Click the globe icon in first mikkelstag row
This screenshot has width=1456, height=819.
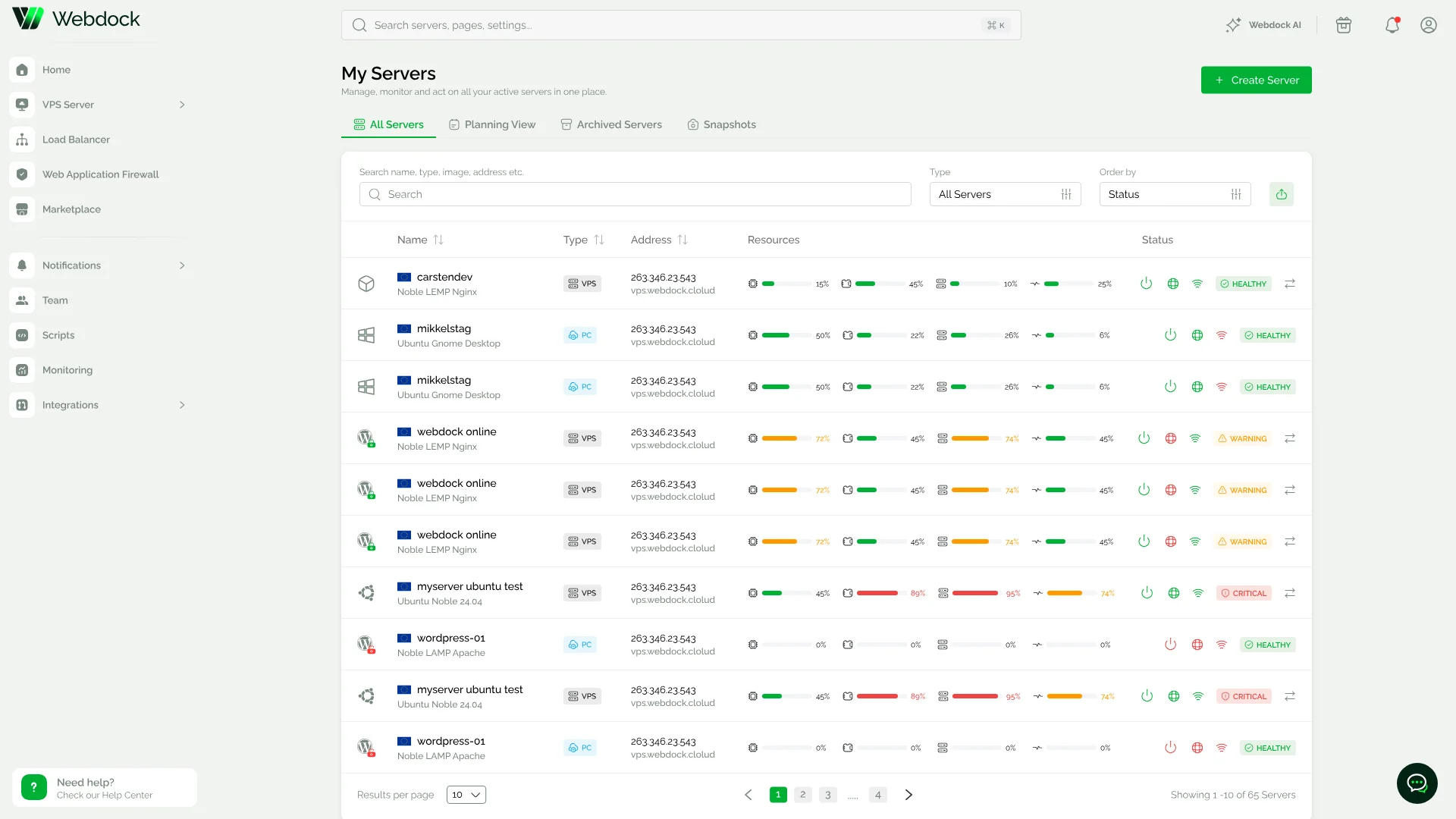pyautogui.click(x=1197, y=335)
